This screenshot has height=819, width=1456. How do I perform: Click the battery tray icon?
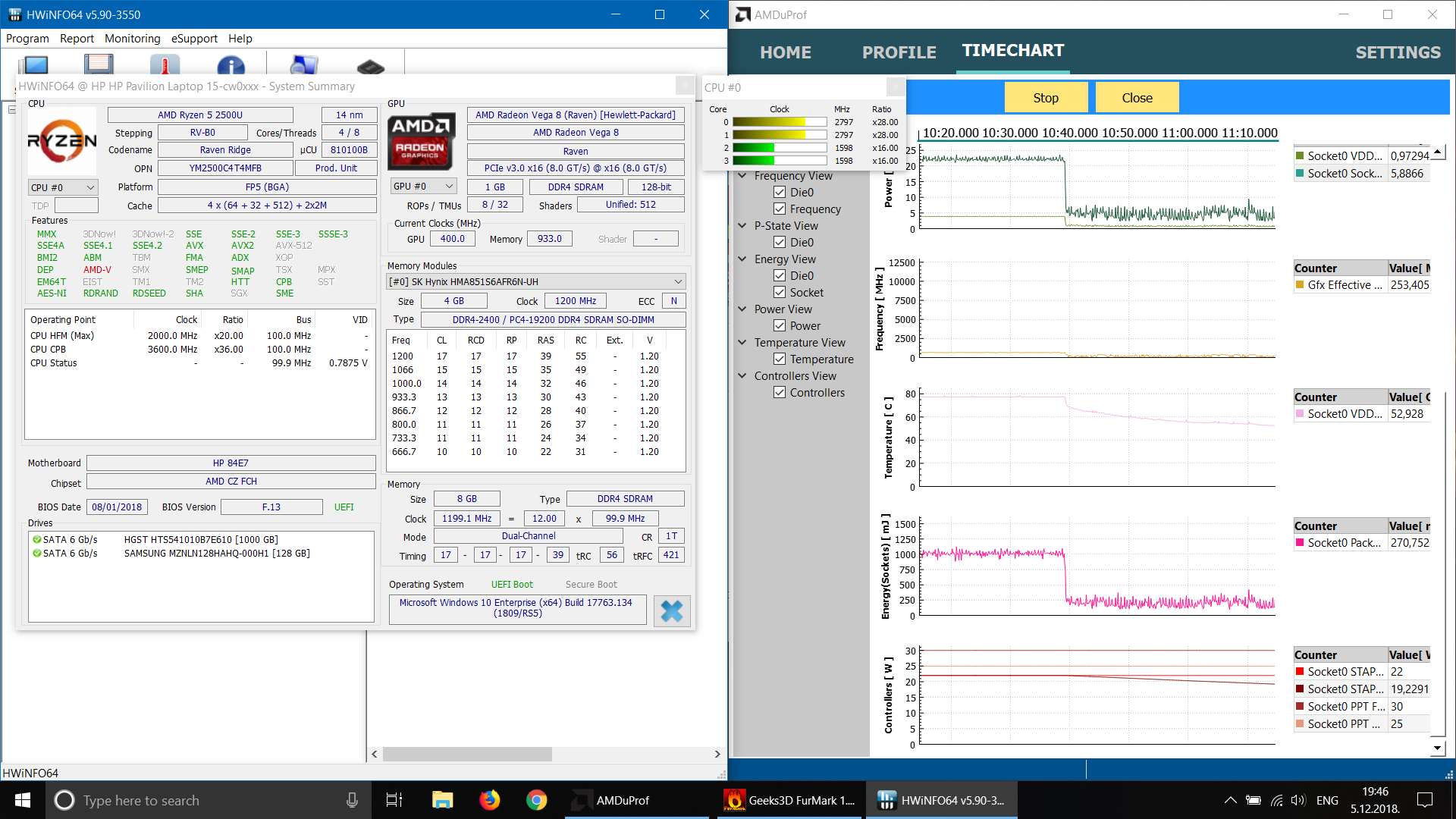click(1254, 800)
